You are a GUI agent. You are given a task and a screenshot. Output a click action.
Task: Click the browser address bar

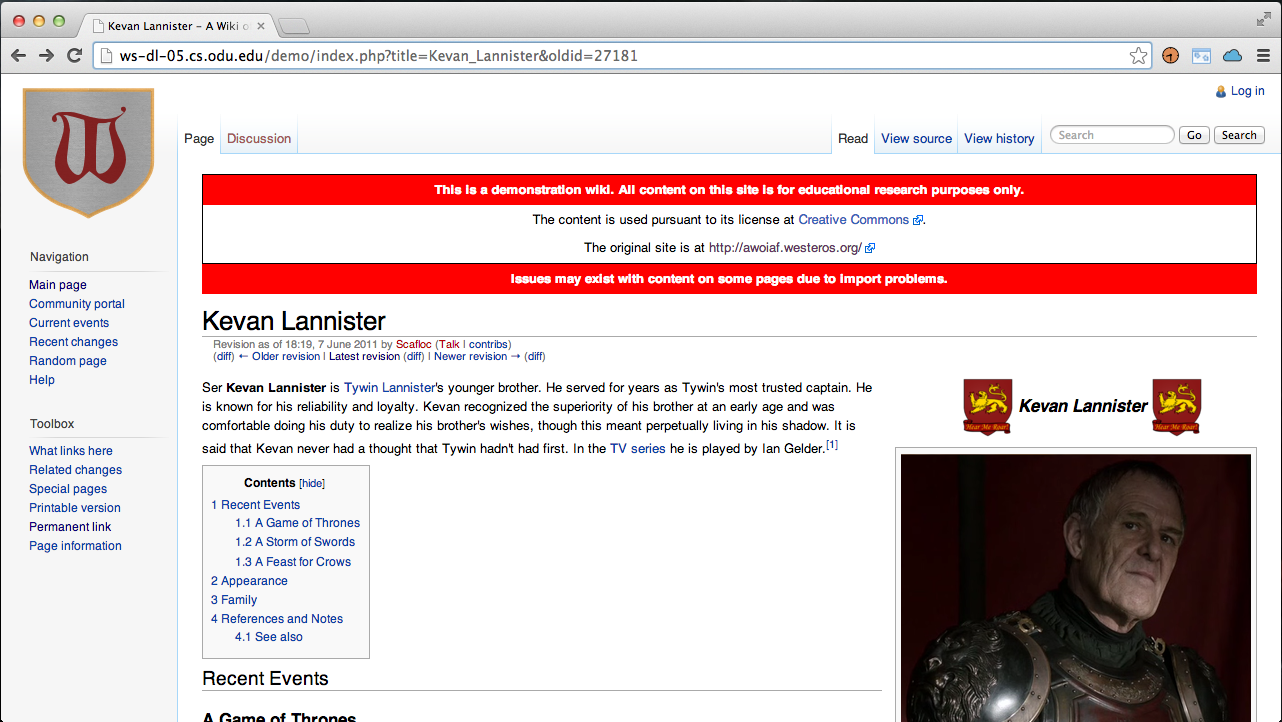tap(620, 56)
